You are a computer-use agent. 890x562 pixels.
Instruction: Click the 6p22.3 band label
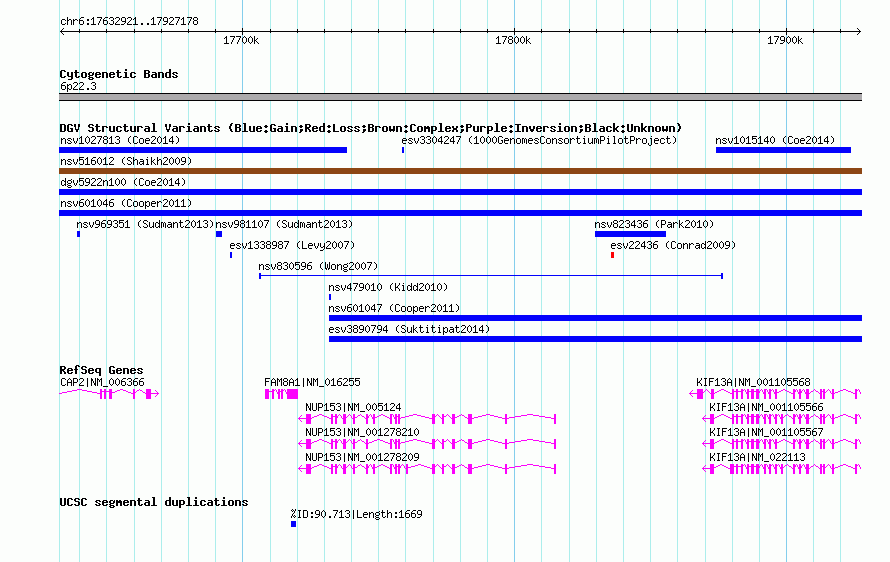click(78, 86)
